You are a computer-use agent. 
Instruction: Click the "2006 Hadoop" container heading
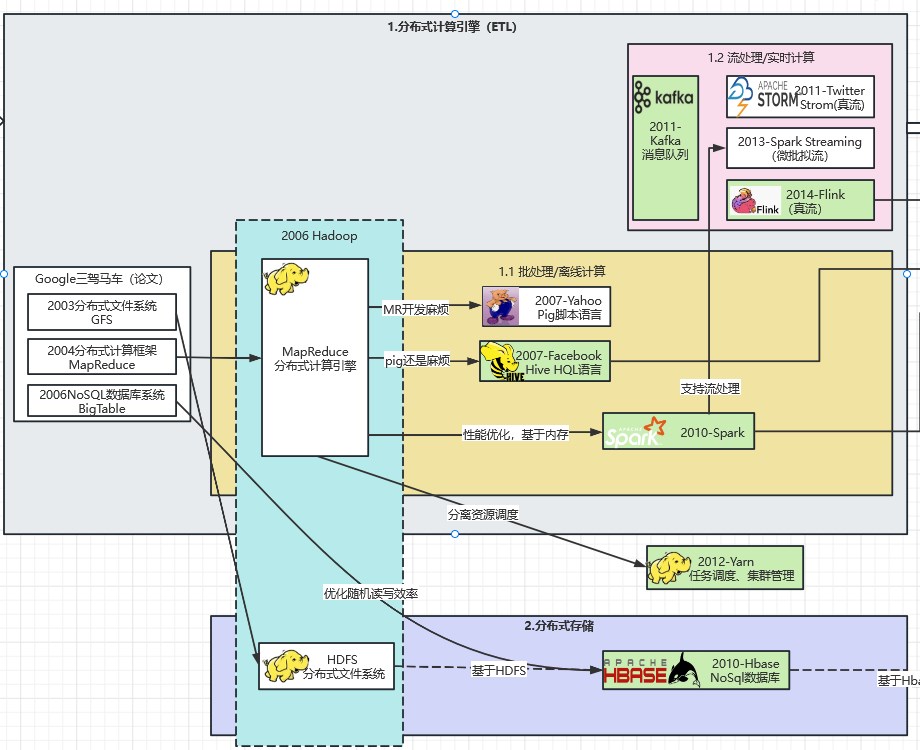[319, 236]
